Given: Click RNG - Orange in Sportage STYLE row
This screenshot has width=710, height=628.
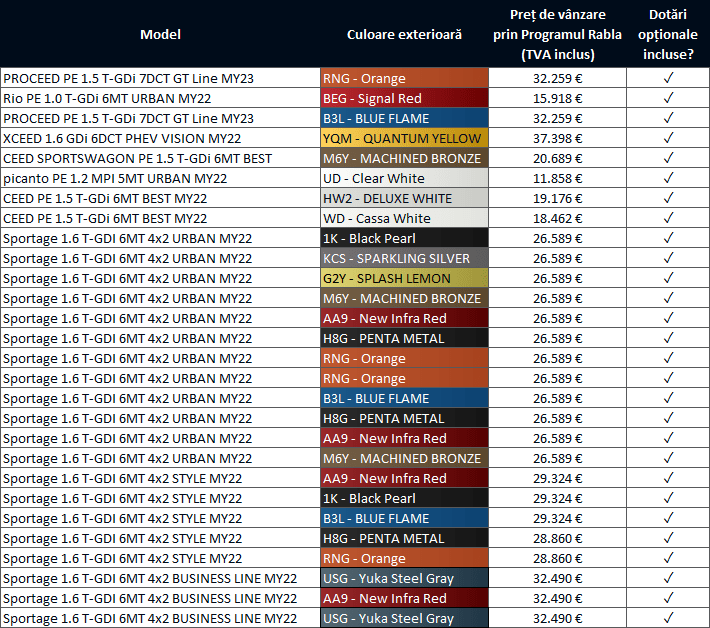Looking at the screenshot, I should [404, 558].
